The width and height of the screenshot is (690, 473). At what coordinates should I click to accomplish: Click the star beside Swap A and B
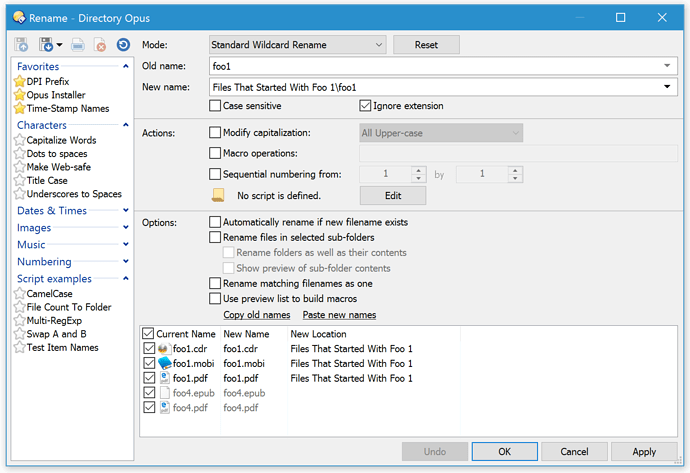coord(19,334)
